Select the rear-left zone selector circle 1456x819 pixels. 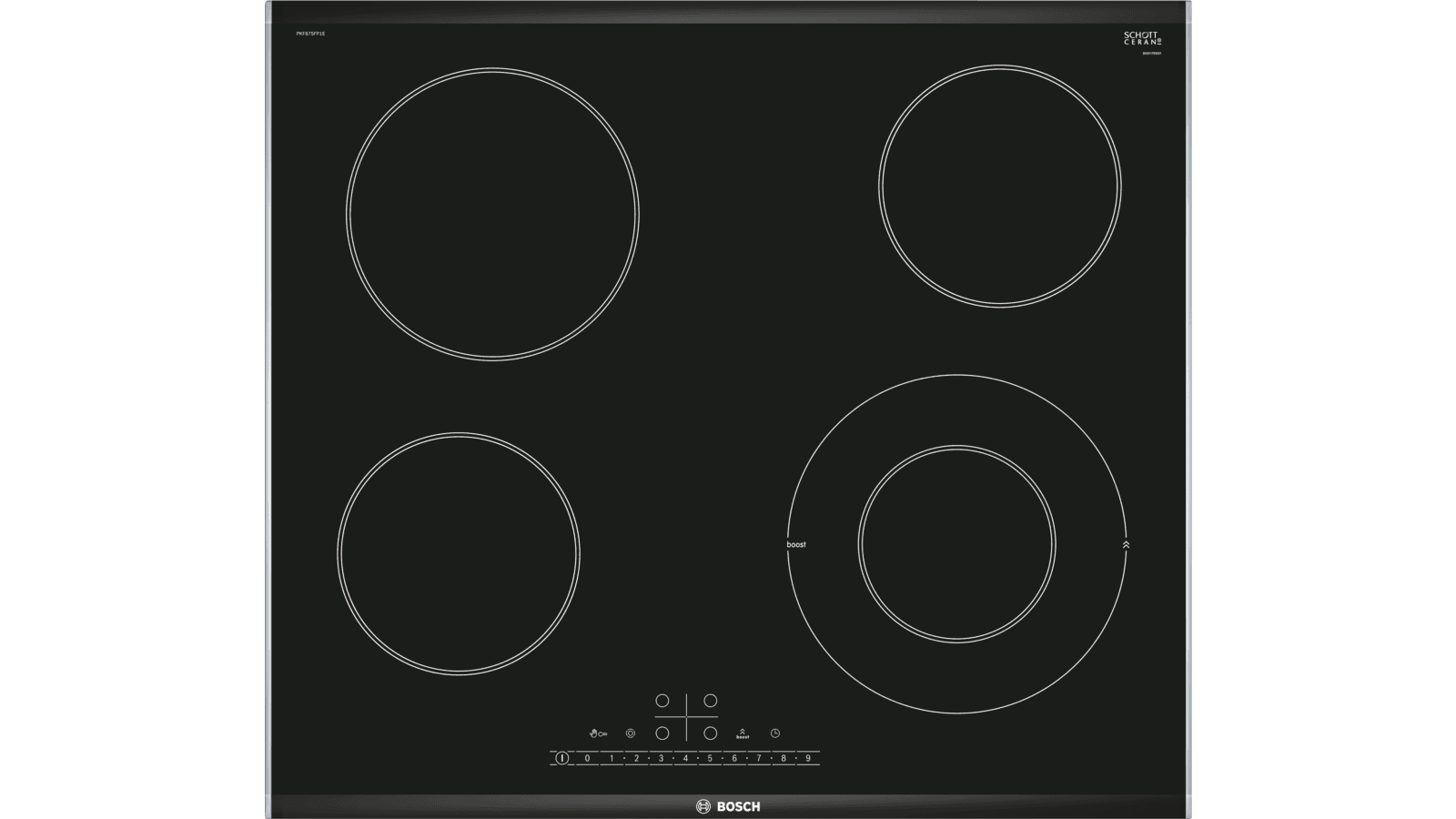[662, 701]
